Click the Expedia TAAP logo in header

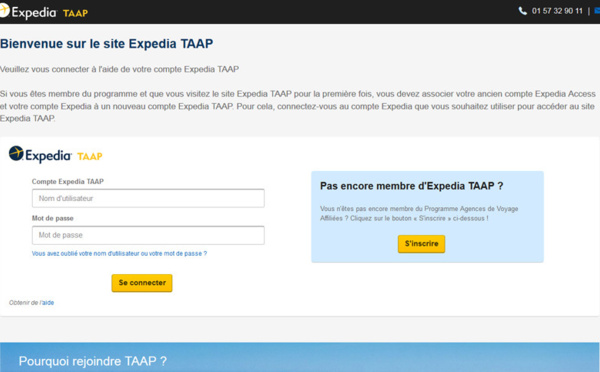(x=44, y=12)
